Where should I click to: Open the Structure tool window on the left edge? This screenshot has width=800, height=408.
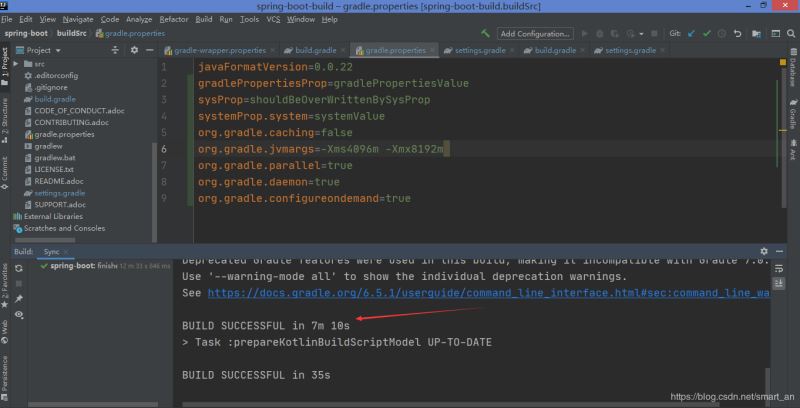coord(5,120)
